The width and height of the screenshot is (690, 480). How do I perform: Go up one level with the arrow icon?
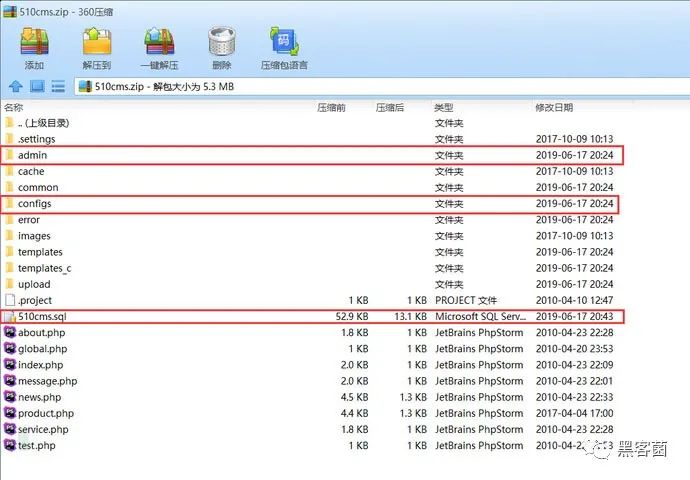pos(15,87)
